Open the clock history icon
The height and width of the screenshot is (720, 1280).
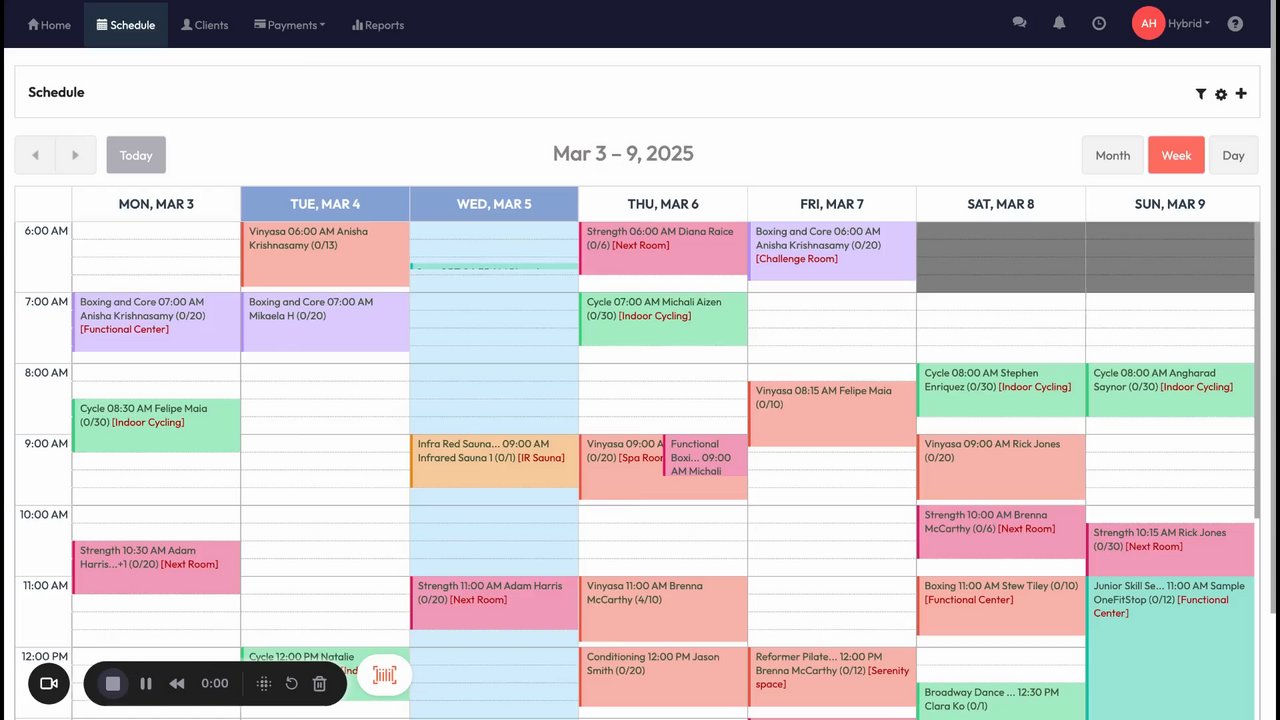point(1099,23)
